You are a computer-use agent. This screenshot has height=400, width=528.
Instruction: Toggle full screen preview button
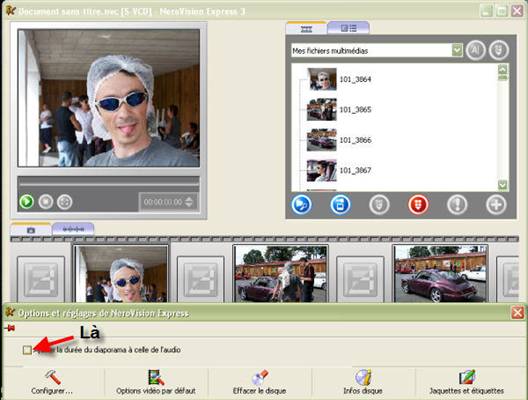[64, 202]
